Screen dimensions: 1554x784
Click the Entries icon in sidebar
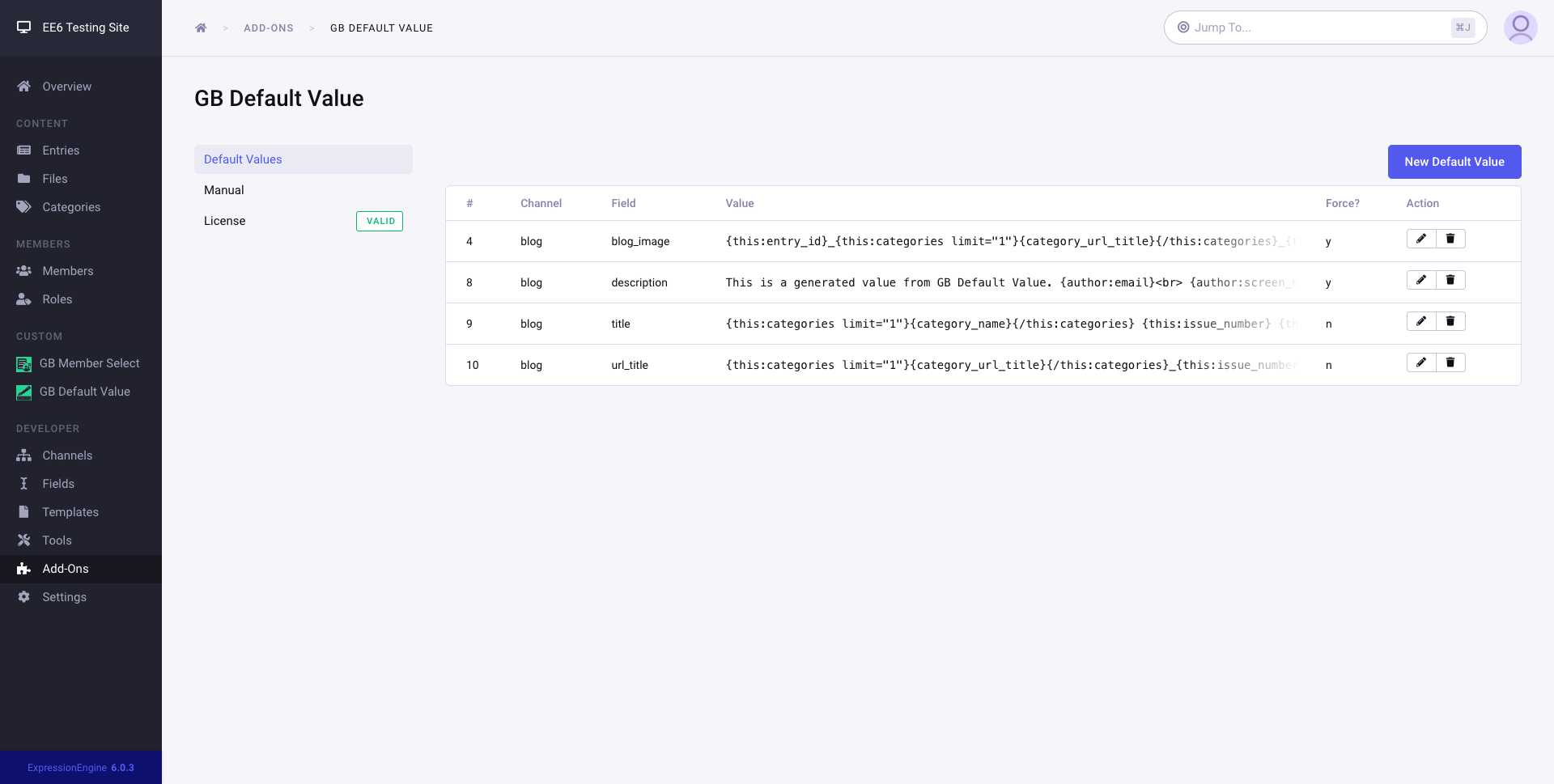point(24,150)
